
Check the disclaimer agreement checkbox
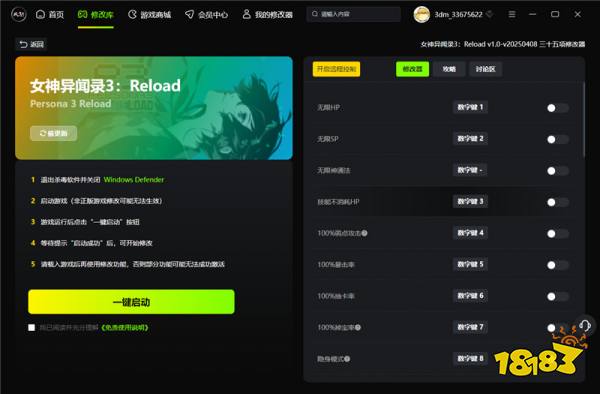tap(32, 327)
